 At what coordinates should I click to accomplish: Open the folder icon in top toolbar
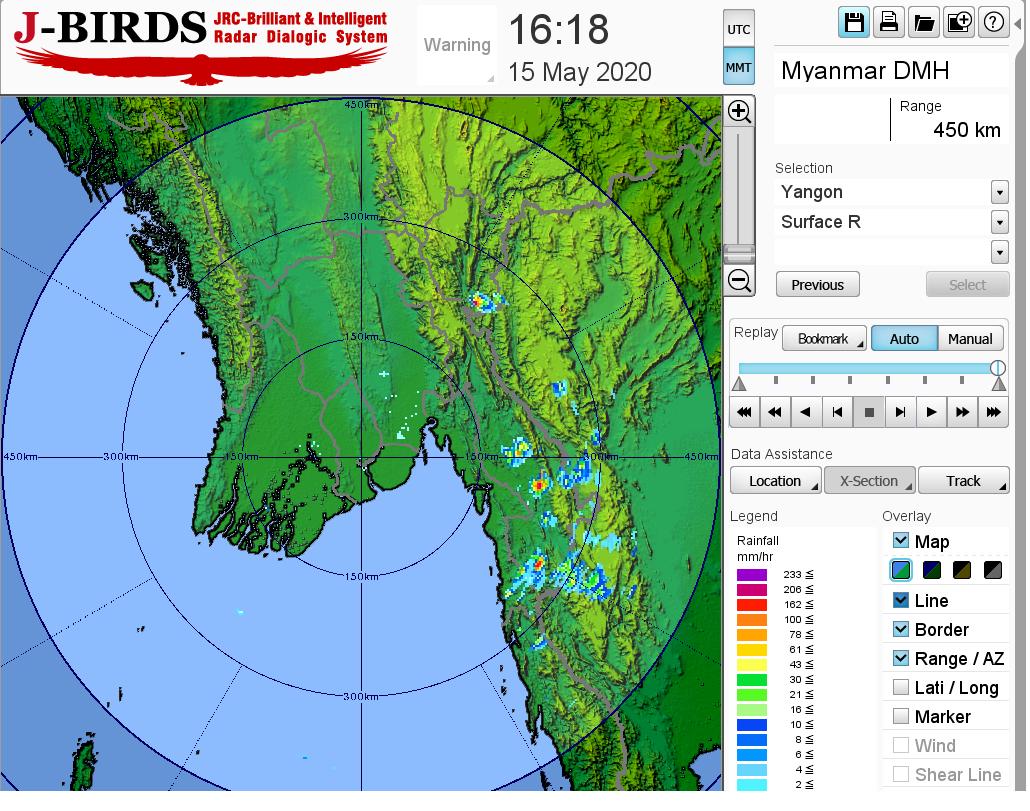coord(923,22)
